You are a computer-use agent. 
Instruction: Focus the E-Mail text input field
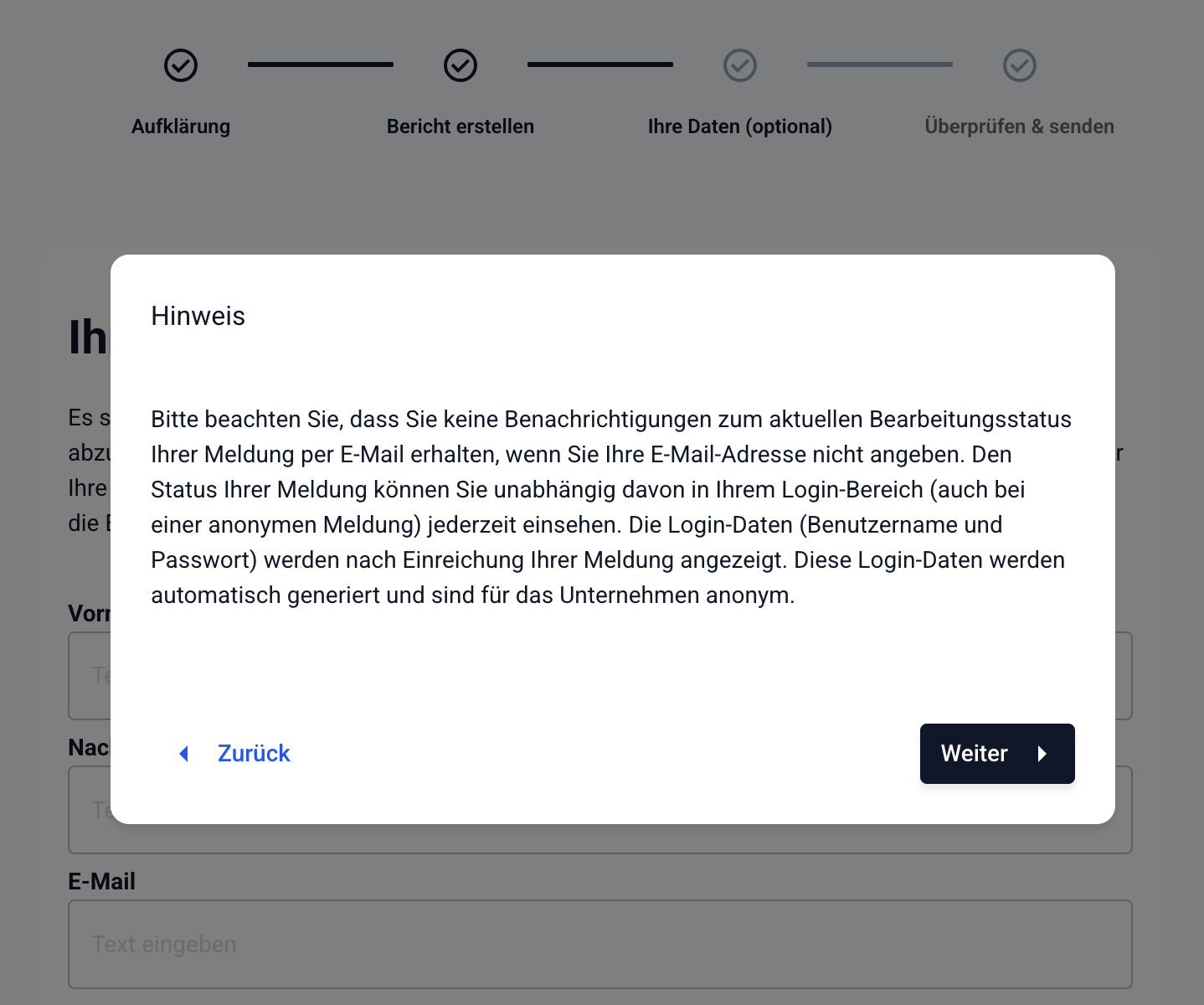pyautogui.click(x=599, y=944)
